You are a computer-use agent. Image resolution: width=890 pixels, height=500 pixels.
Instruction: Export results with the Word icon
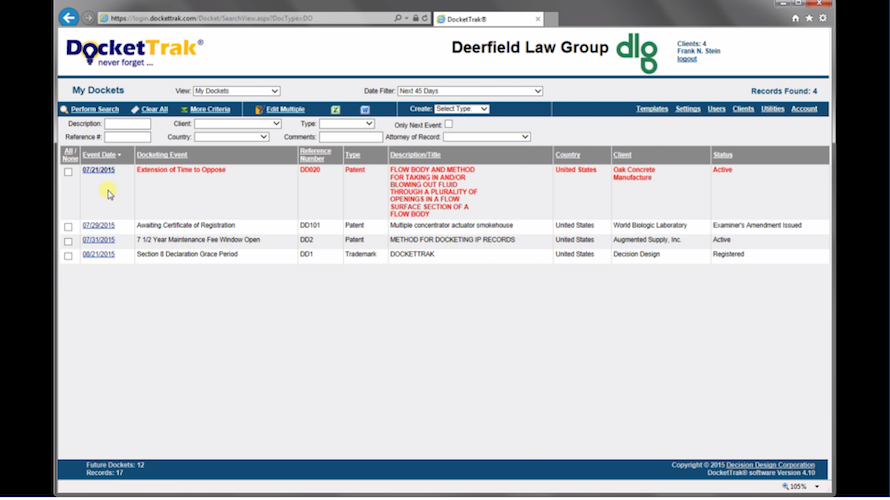365,110
